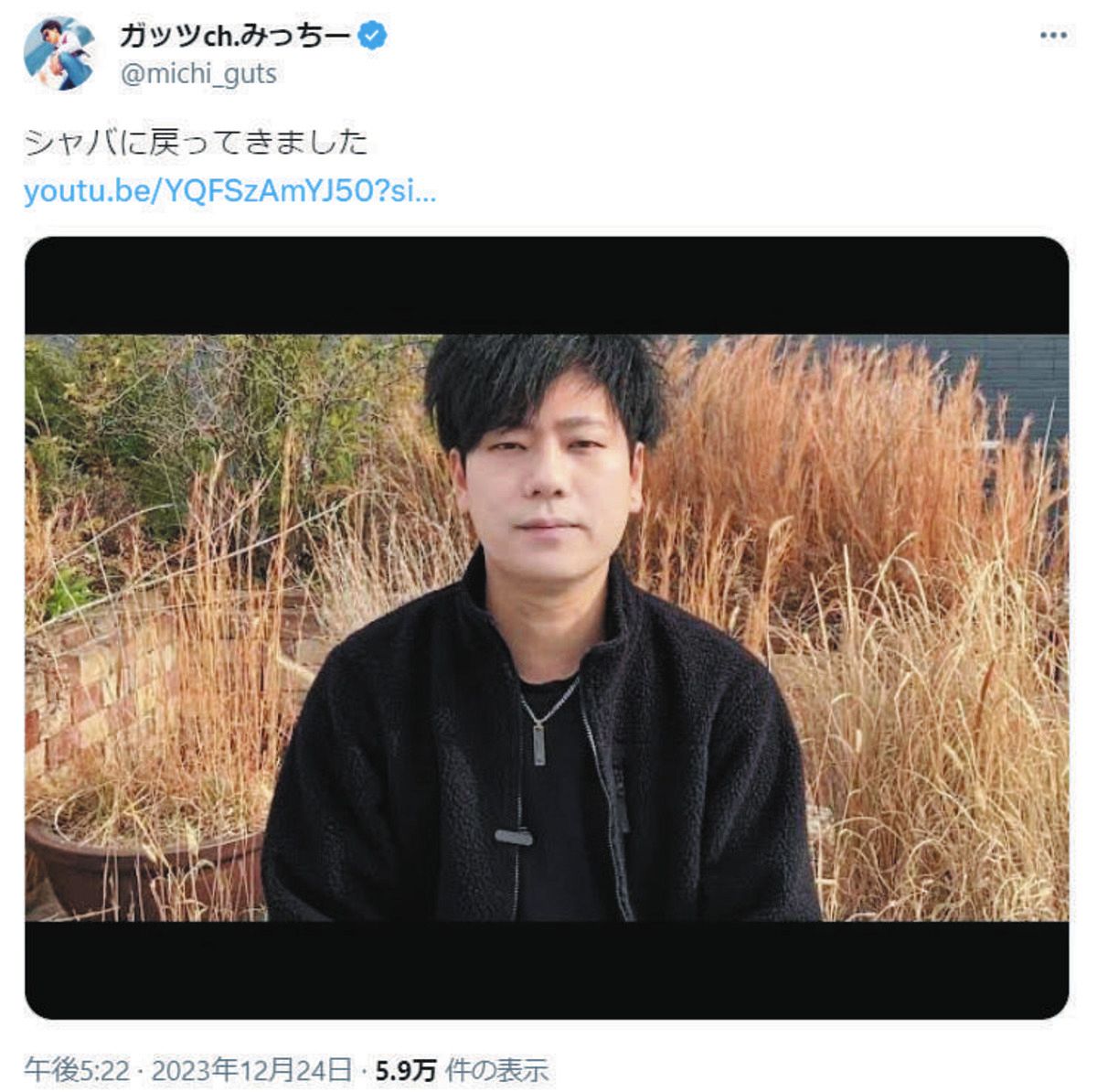Follow the youtu.be/YQFSzAmYJ50 link

click(230, 190)
